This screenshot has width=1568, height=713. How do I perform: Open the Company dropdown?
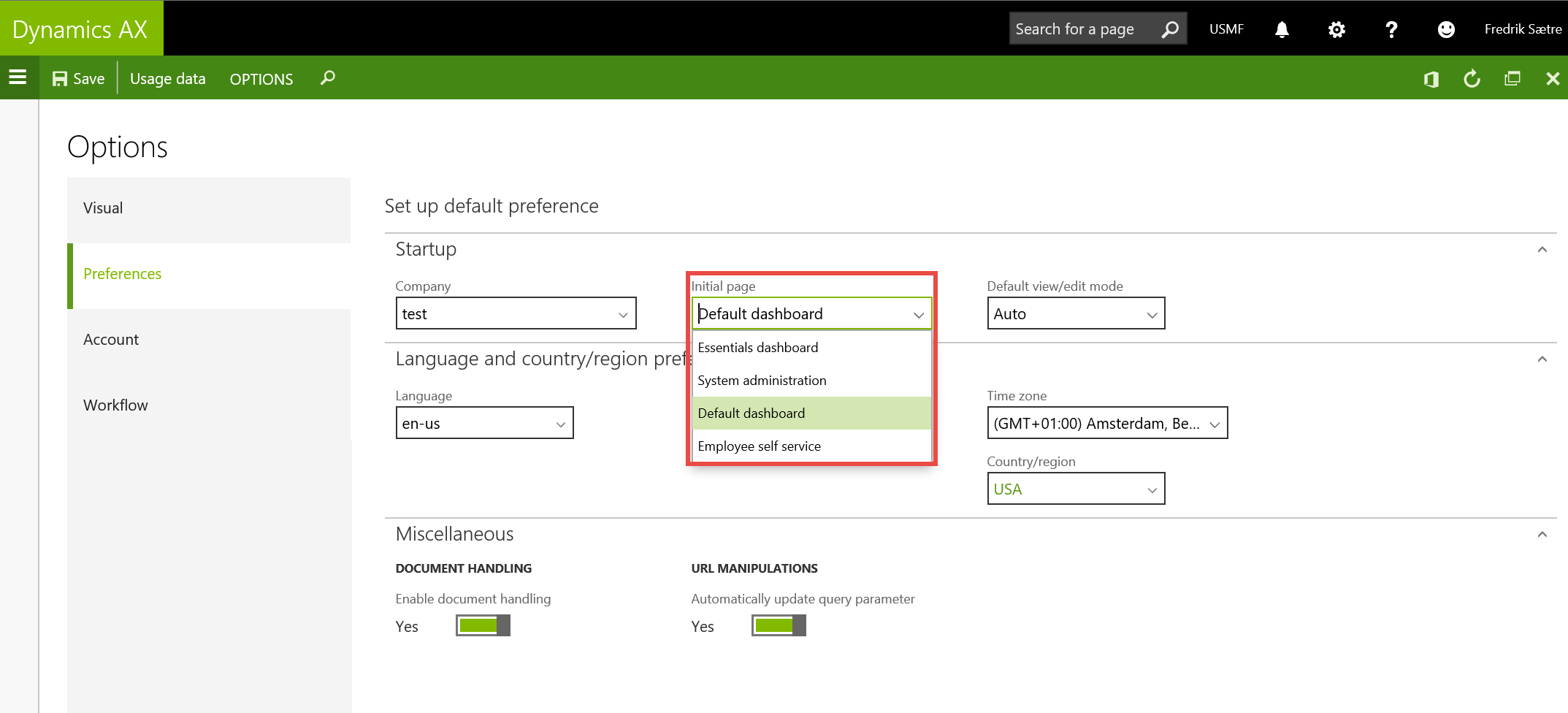[516, 313]
